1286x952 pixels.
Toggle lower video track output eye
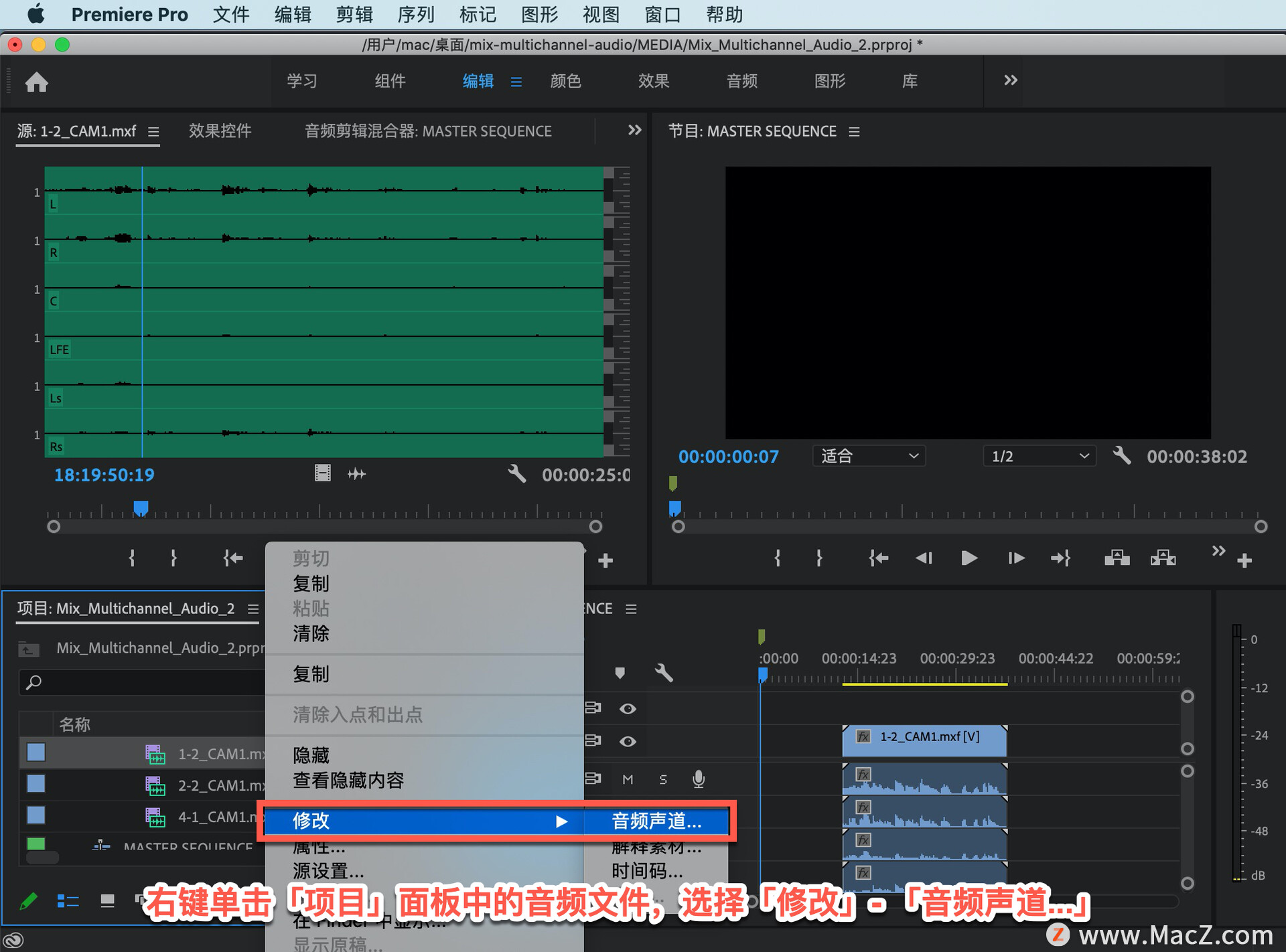(x=628, y=741)
